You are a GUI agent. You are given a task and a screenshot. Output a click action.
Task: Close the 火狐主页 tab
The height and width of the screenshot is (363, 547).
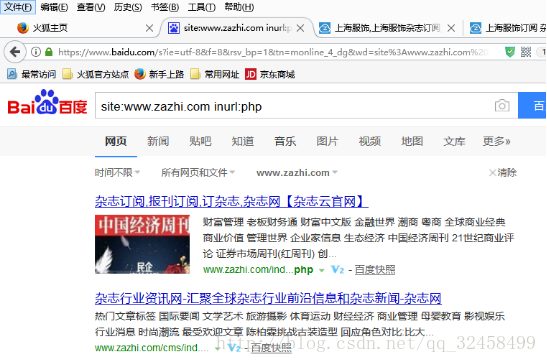coord(149,28)
